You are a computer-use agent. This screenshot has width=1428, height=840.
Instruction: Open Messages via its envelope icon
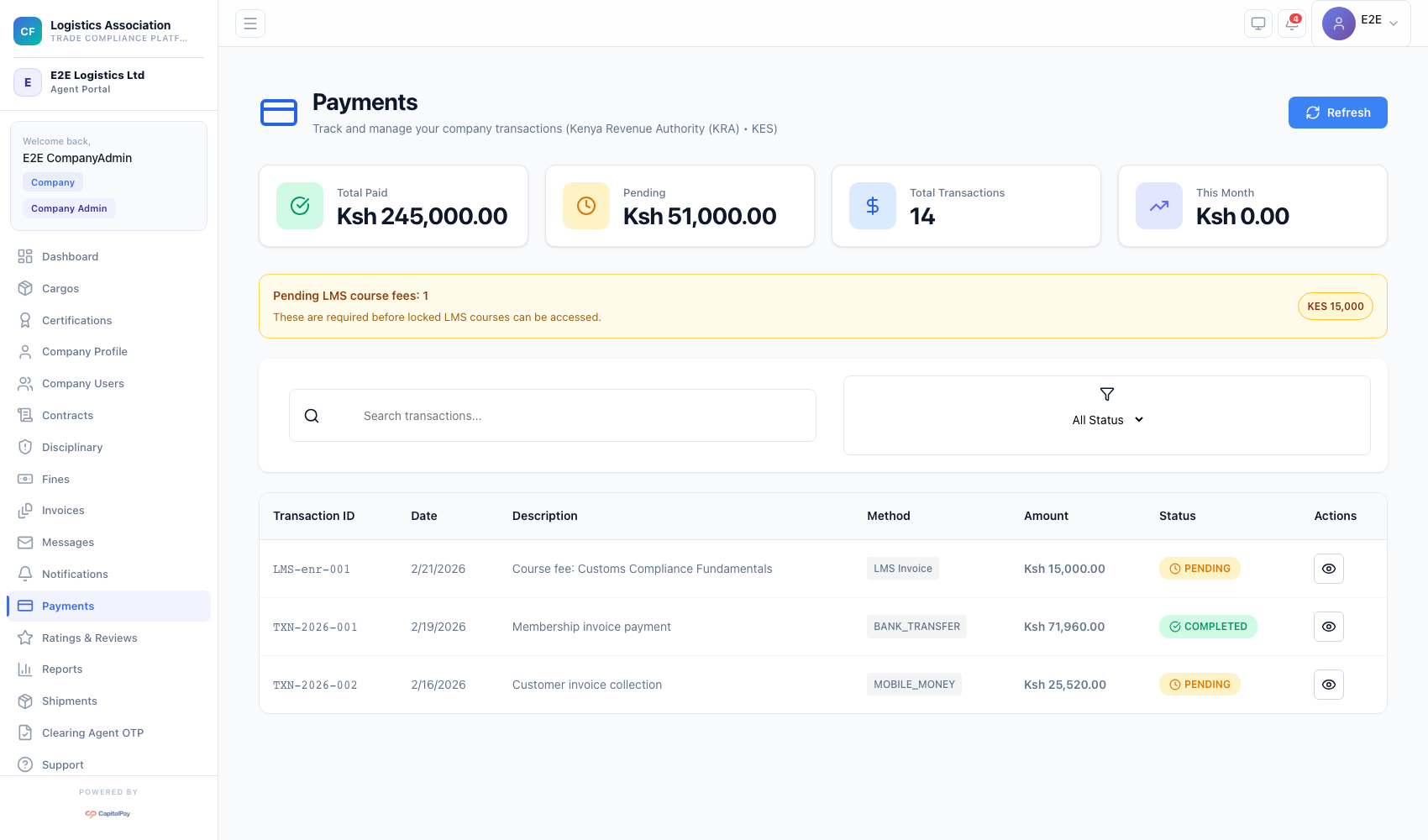tap(25, 542)
